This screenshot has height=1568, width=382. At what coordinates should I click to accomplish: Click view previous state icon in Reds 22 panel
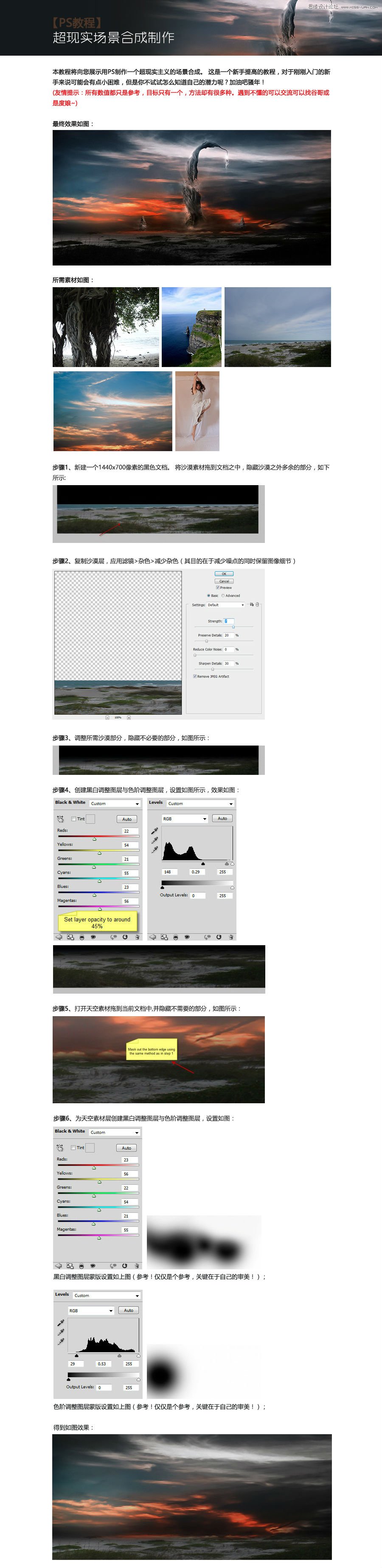113,937
